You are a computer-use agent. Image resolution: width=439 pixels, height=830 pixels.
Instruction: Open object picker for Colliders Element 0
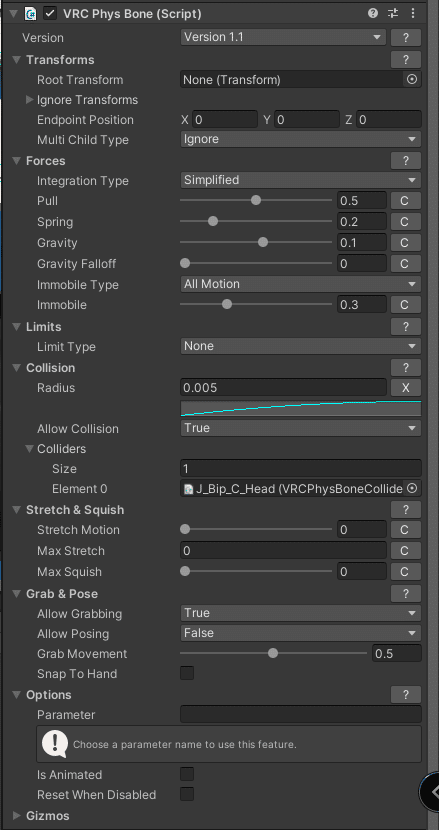pos(412,488)
